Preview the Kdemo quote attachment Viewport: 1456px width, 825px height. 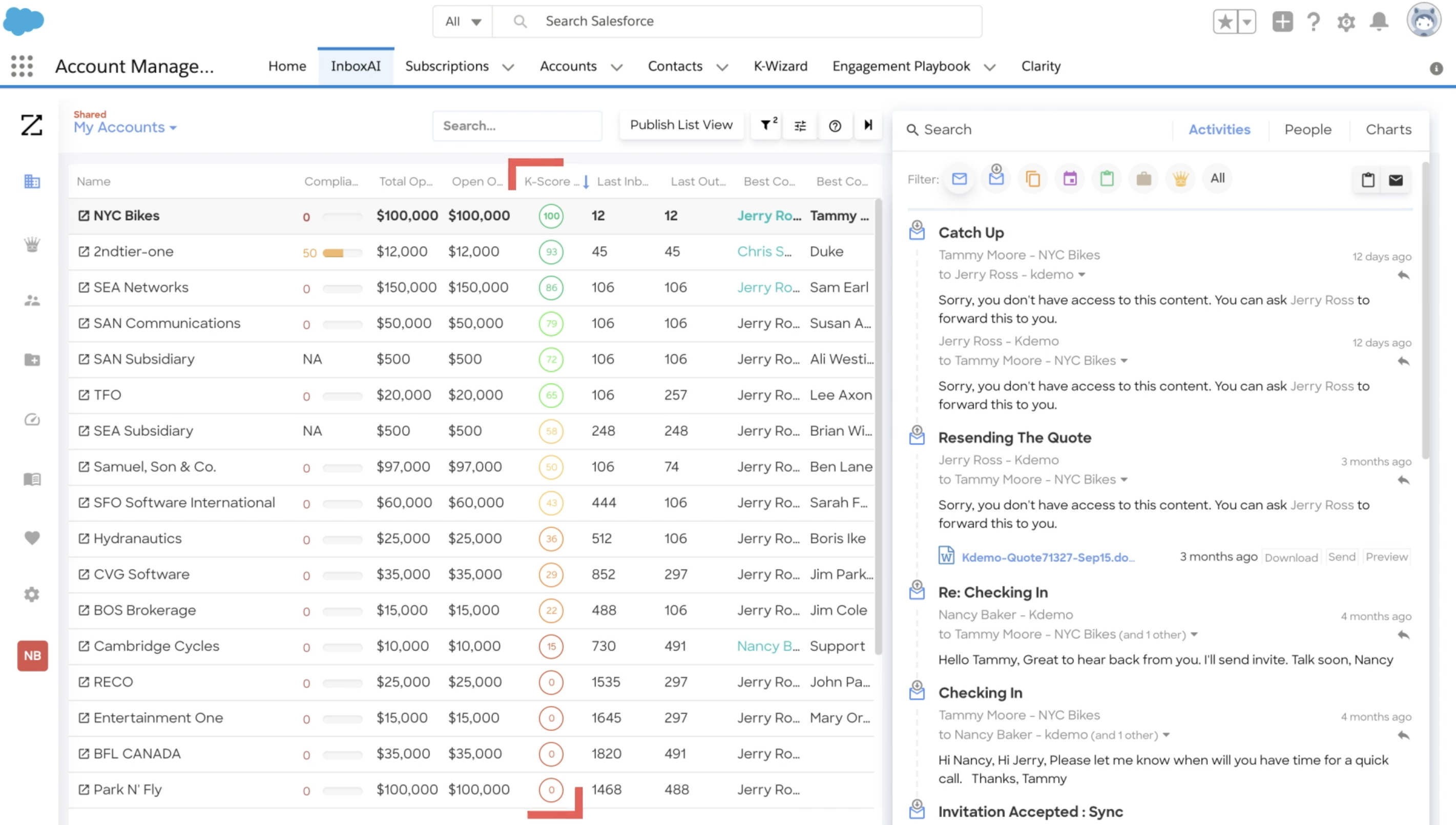click(1386, 557)
